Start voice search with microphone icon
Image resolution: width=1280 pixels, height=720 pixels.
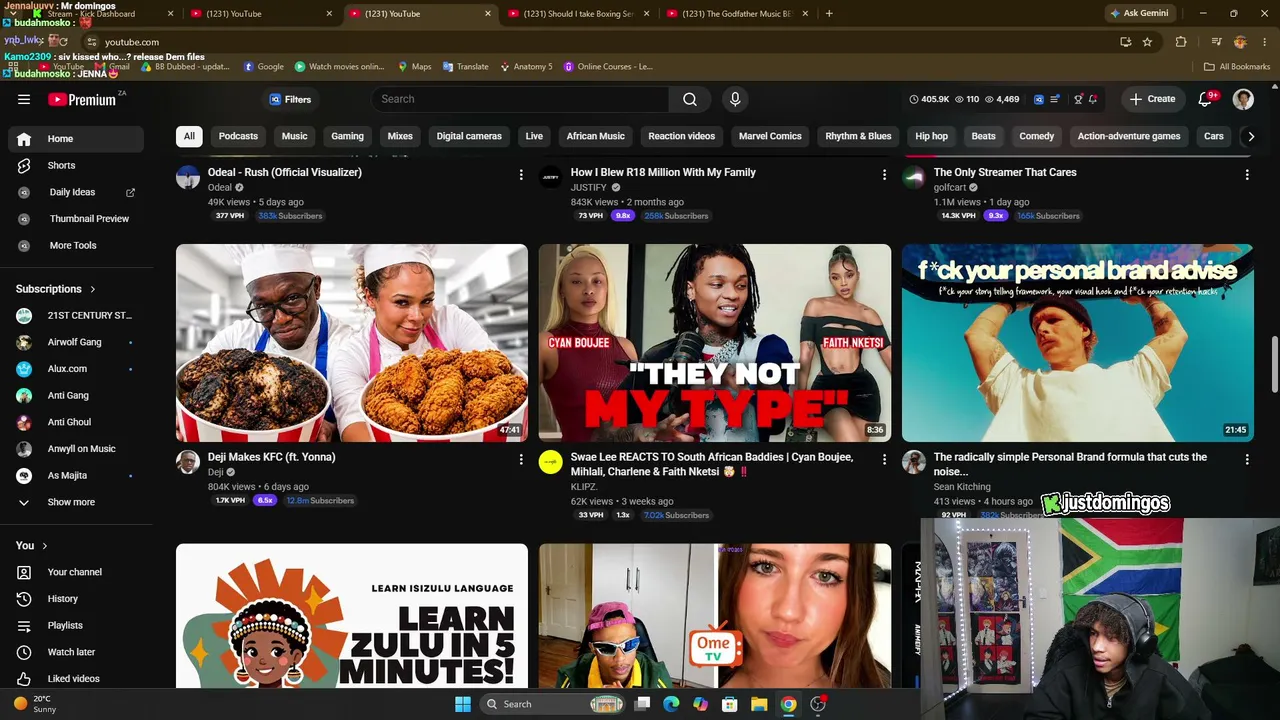[735, 99]
